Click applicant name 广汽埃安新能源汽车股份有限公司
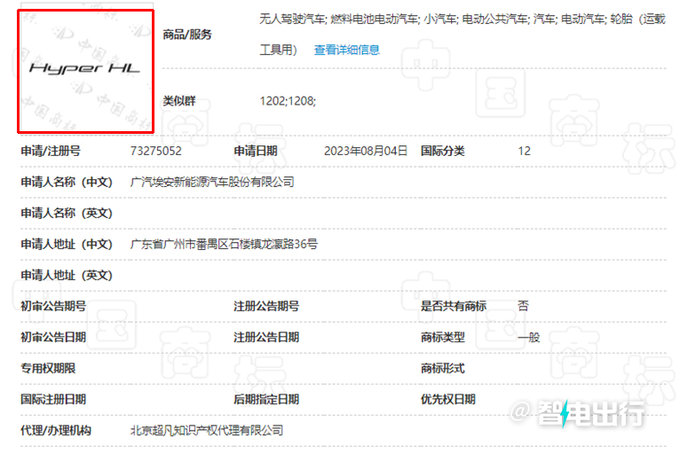Screen dimensions: 680x452 click(x=212, y=182)
